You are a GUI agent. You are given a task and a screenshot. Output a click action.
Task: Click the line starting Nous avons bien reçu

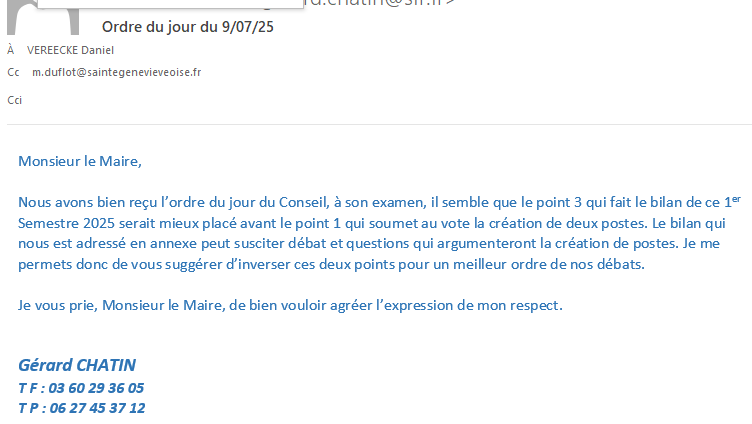(x=379, y=202)
